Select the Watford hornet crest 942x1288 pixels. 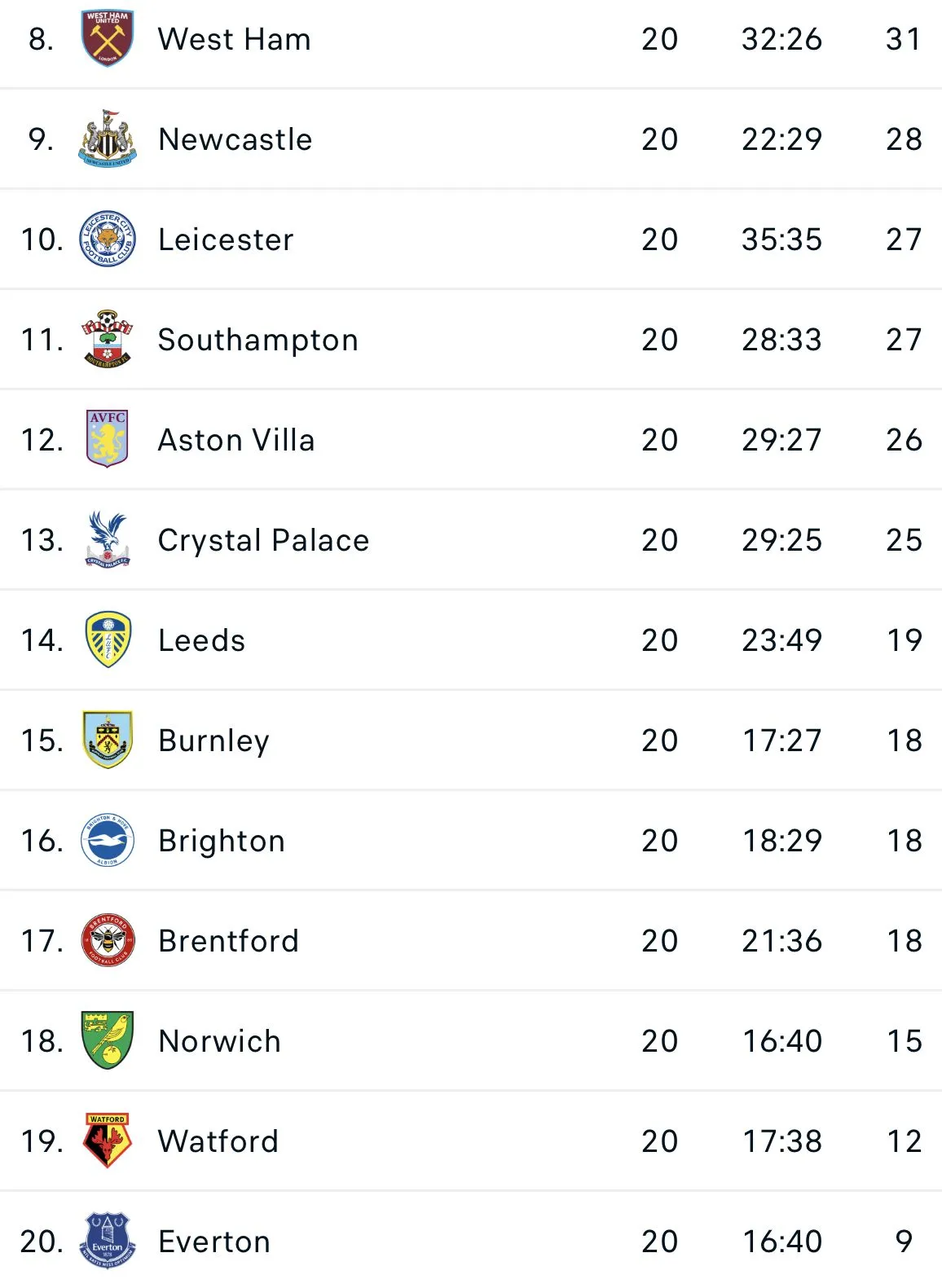pos(108,1141)
